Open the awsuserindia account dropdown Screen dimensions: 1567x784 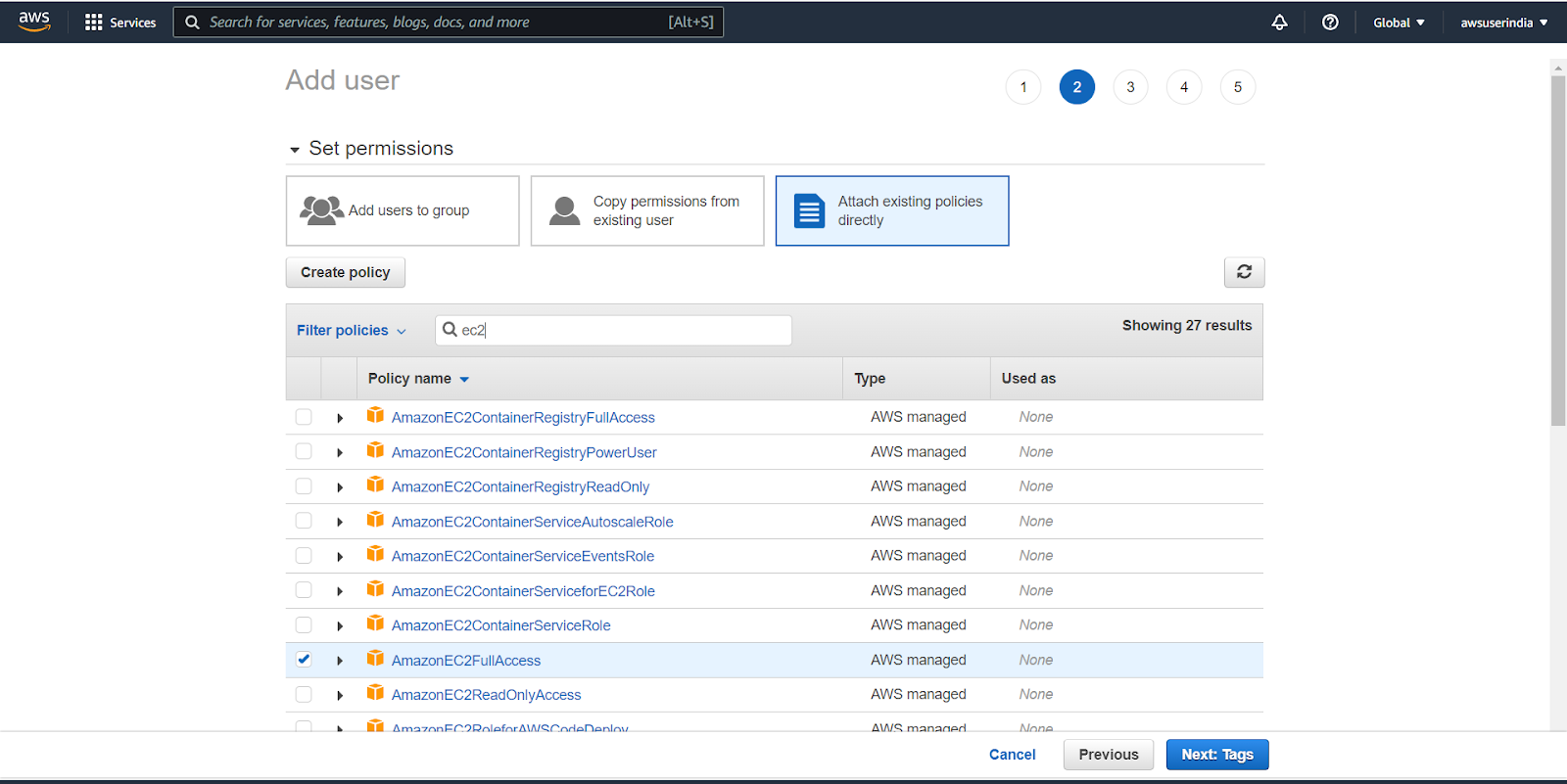tap(1504, 23)
